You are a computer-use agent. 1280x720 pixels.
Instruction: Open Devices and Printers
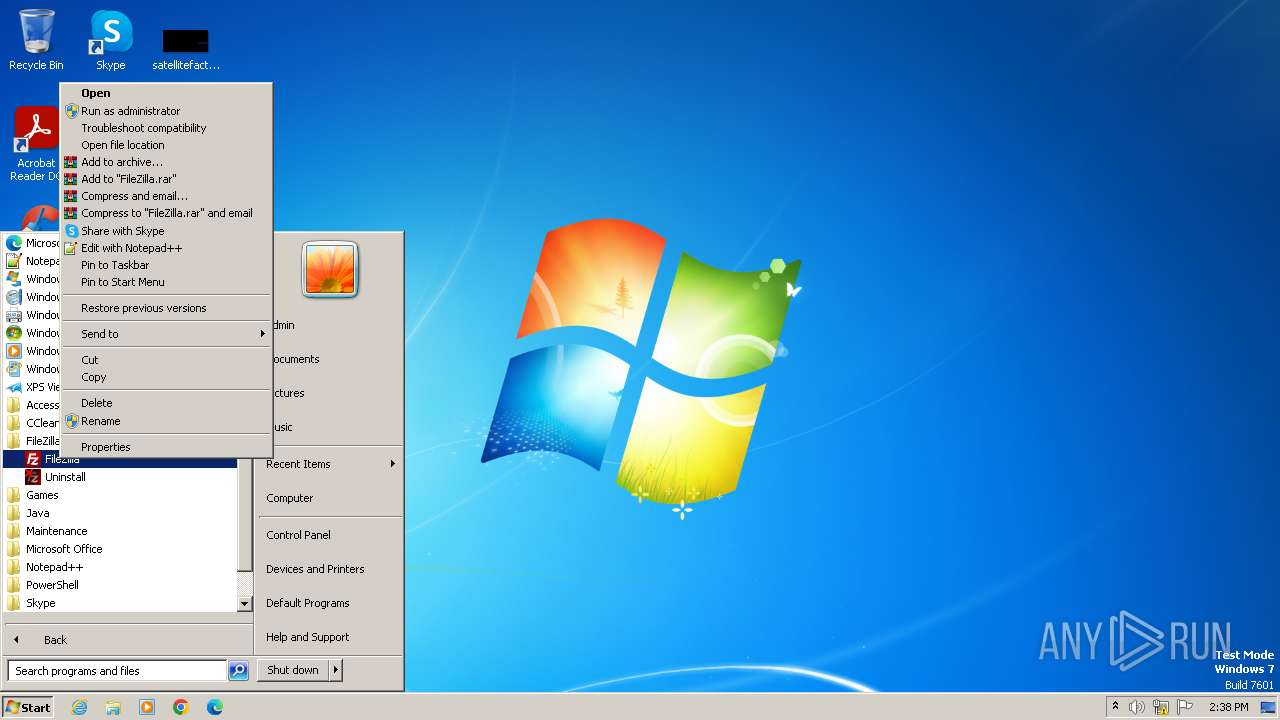[330, 569]
